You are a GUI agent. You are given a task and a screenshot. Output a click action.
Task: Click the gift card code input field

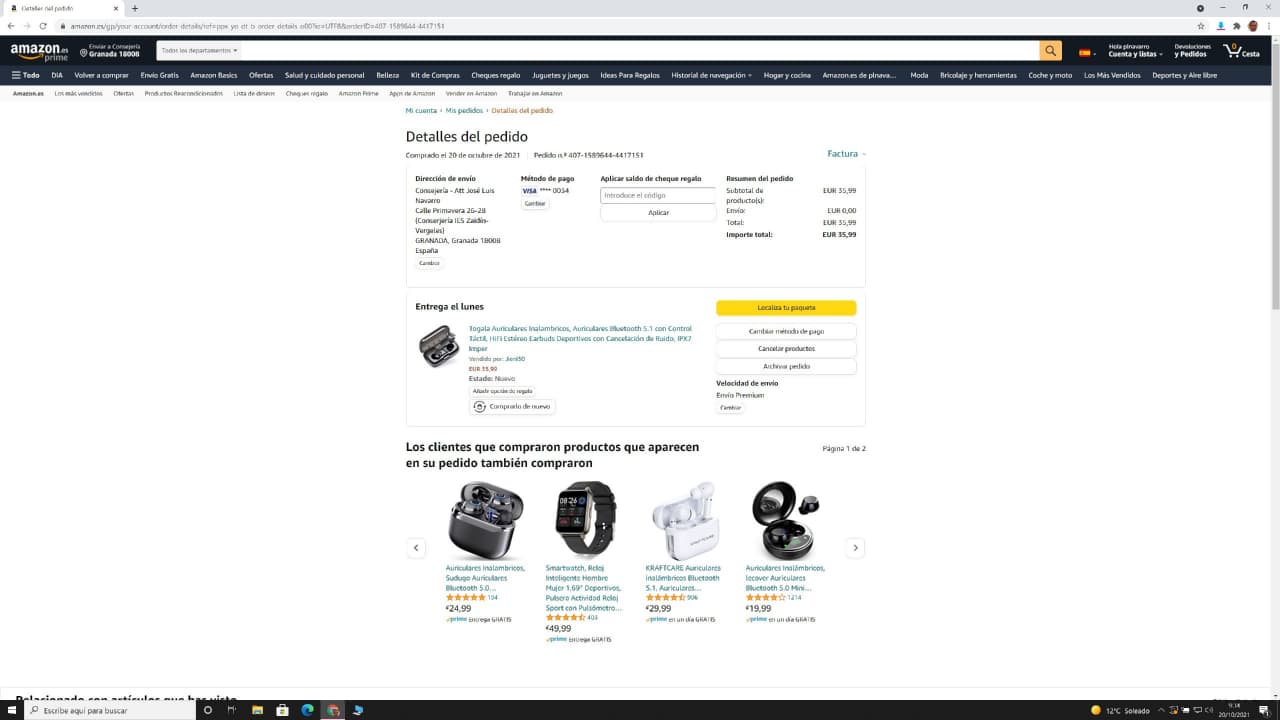click(x=658, y=195)
